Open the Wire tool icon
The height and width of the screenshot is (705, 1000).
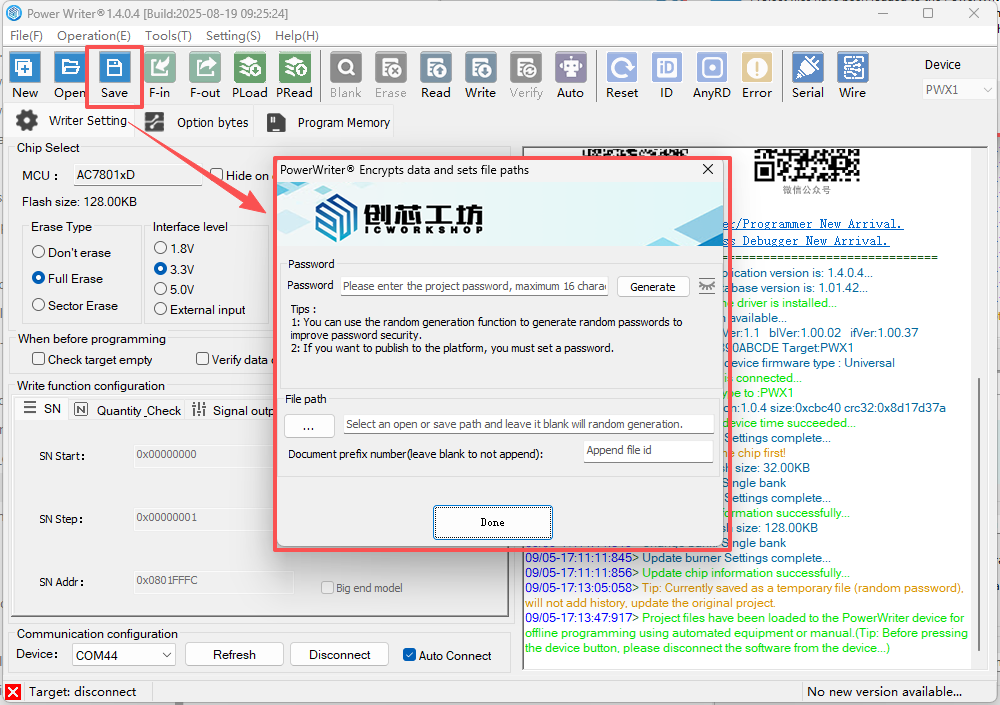tap(852, 67)
